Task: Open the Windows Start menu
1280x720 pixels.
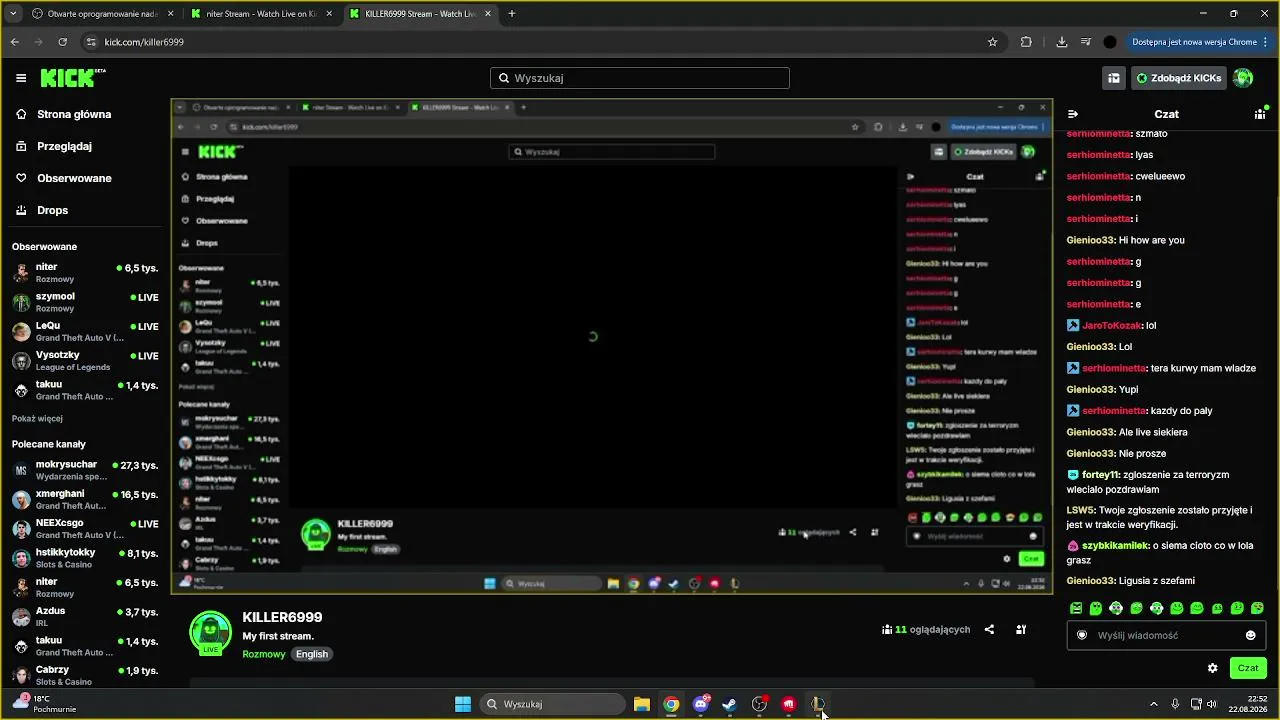Action: pyautogui.click(x=463, y=704)
